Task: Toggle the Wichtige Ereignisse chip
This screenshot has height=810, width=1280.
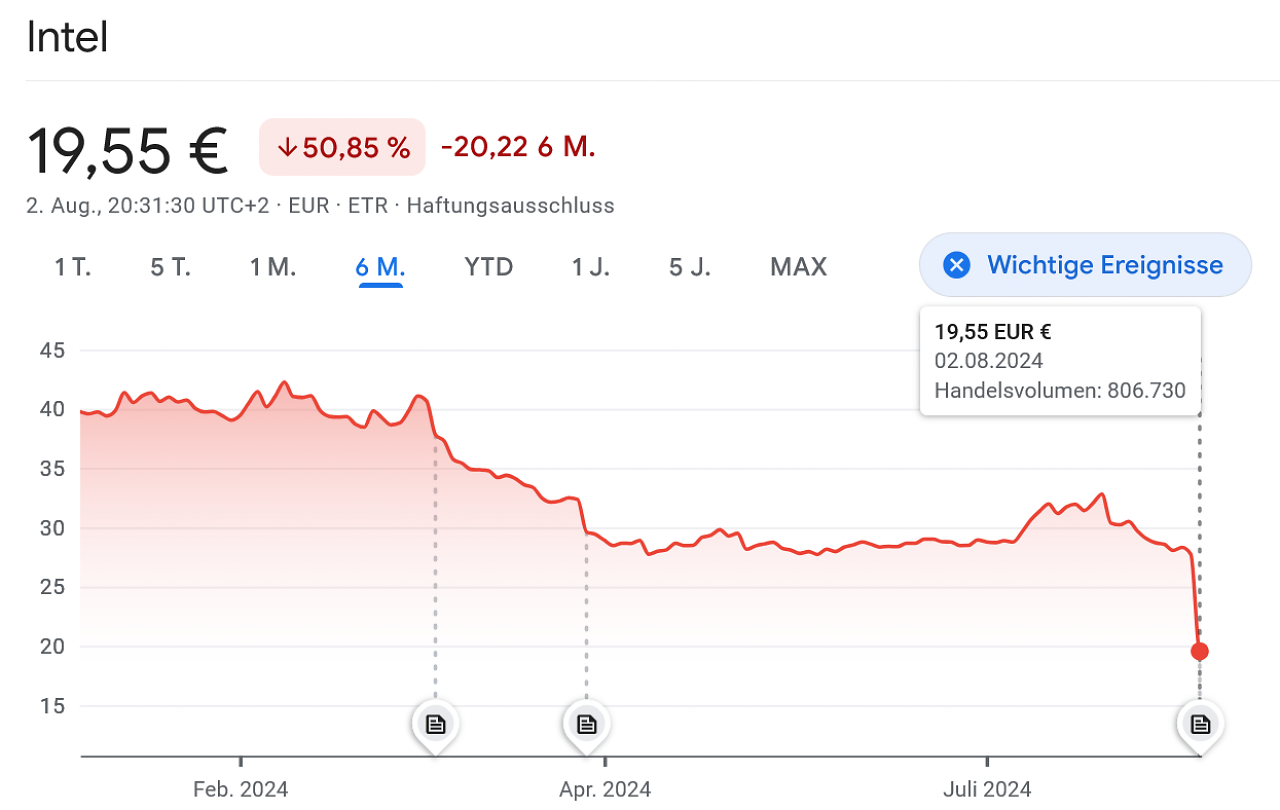Action: coord(1085,265)
